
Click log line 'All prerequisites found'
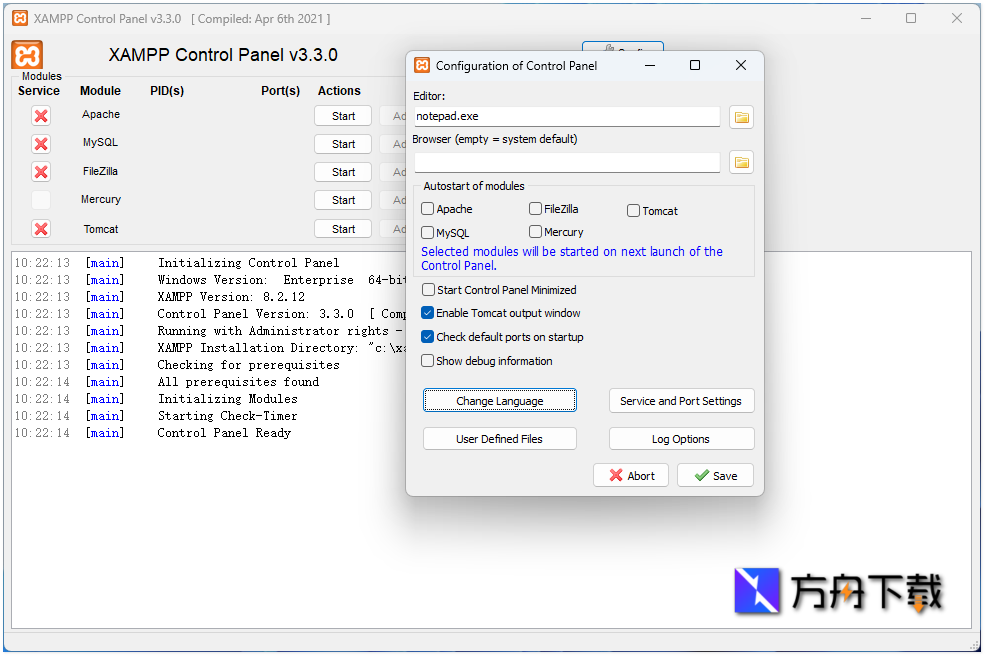point(238,382)
